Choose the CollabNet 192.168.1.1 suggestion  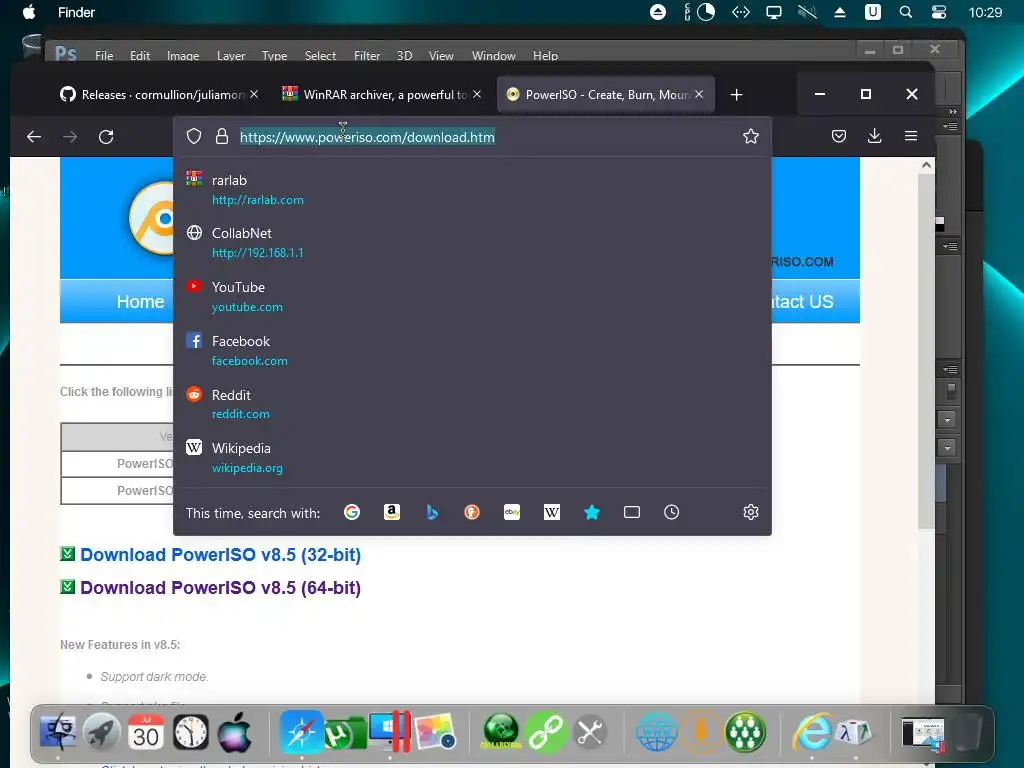[472, 243]
